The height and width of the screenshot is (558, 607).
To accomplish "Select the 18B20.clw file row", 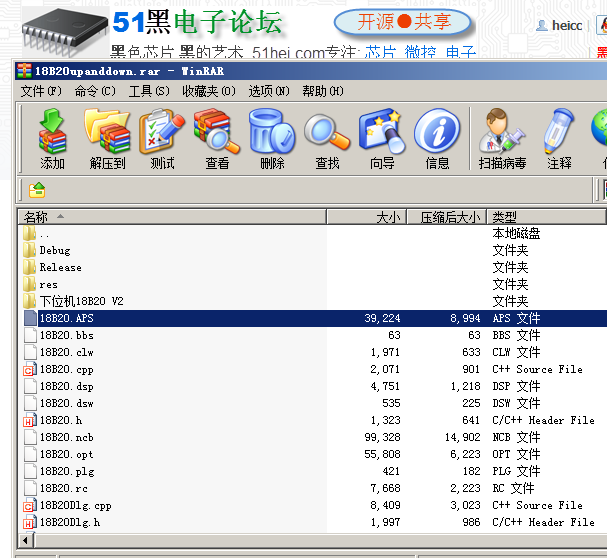I will [x=312, y=352].
